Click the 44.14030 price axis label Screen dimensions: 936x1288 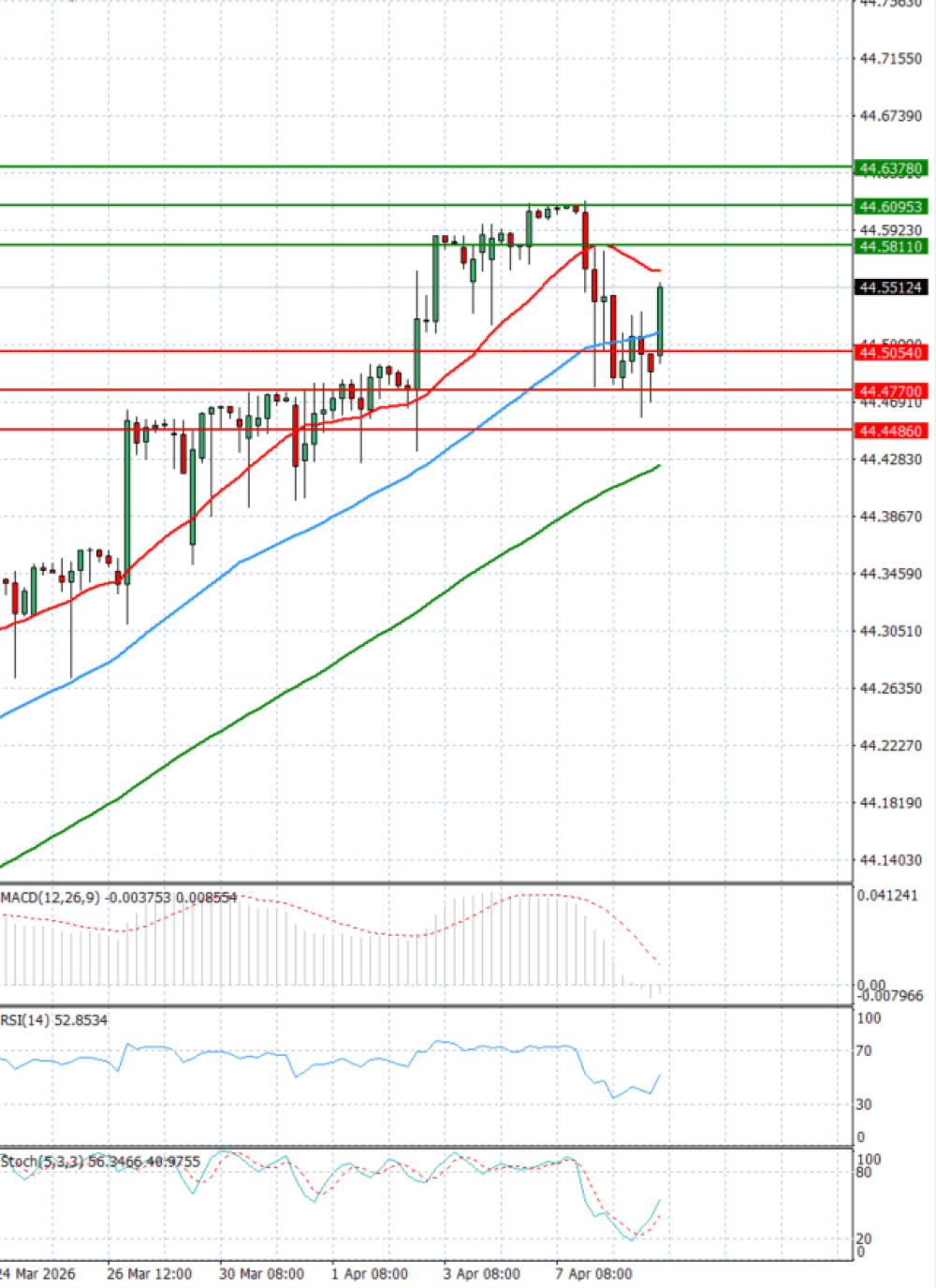coord(890,860)
